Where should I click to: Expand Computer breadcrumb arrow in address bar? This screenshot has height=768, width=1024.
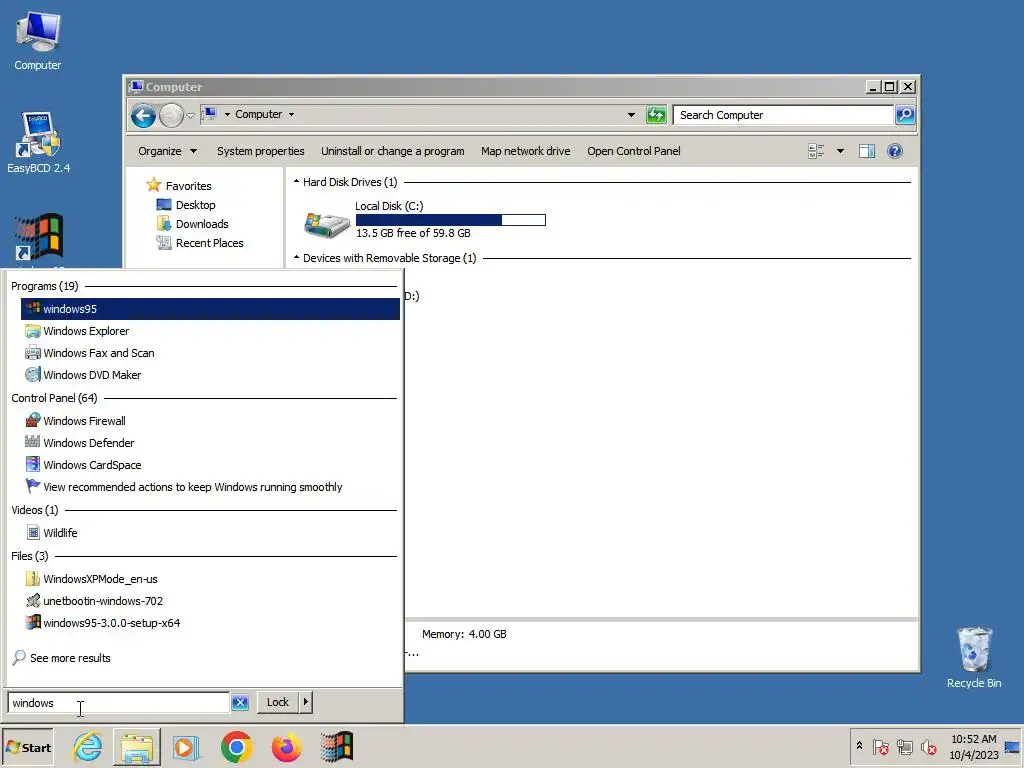tap(291, 114)
